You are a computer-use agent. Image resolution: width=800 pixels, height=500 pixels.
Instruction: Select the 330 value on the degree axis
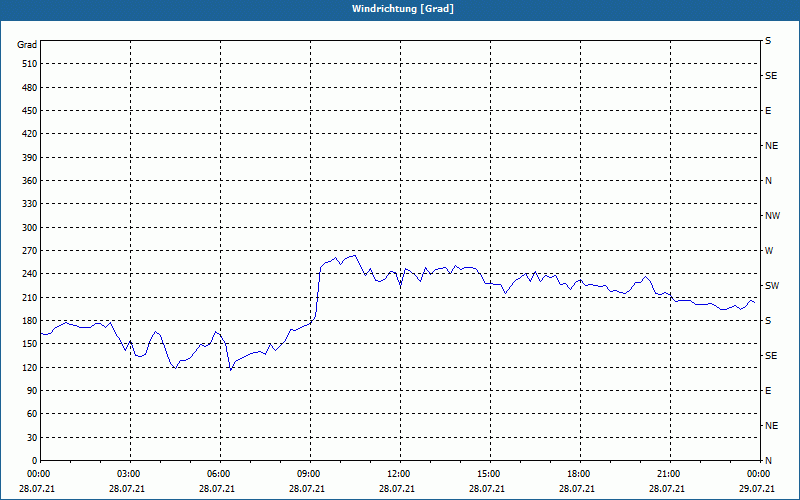(x=30, y=204)
